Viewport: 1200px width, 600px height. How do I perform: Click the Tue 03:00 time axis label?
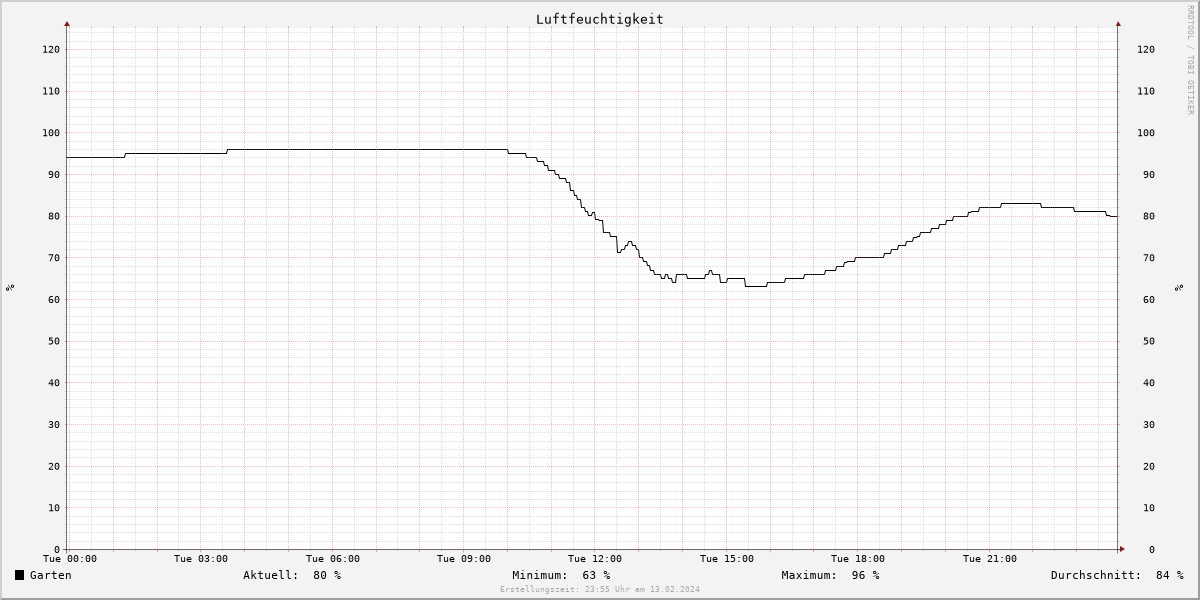(201, 559)
